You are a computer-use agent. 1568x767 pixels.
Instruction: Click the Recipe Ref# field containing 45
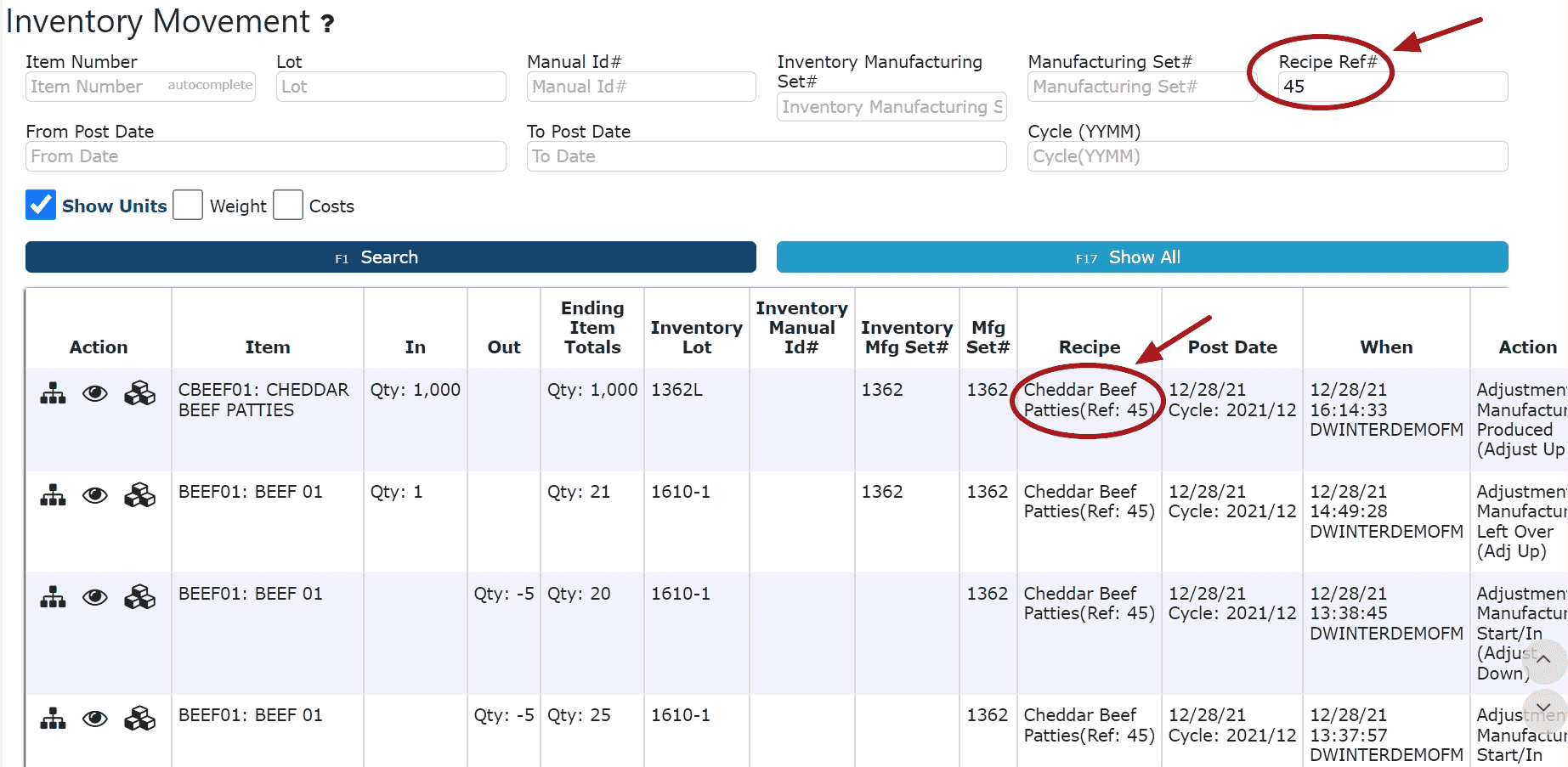pos(1393,87)
